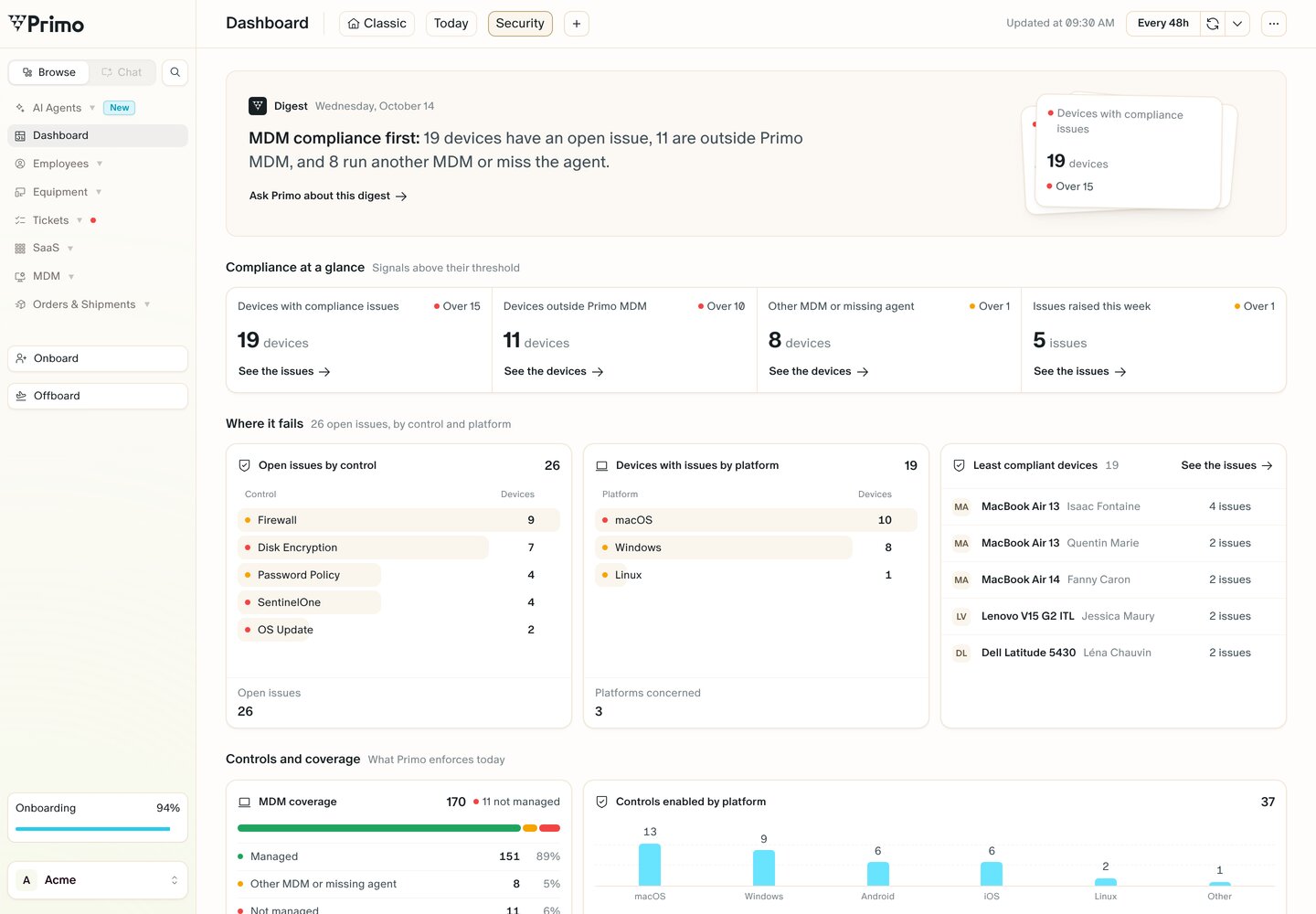Click the green Managed segment of MDM coverage bar
Screen dimensions: 1316x914
[x=378, y=828]
